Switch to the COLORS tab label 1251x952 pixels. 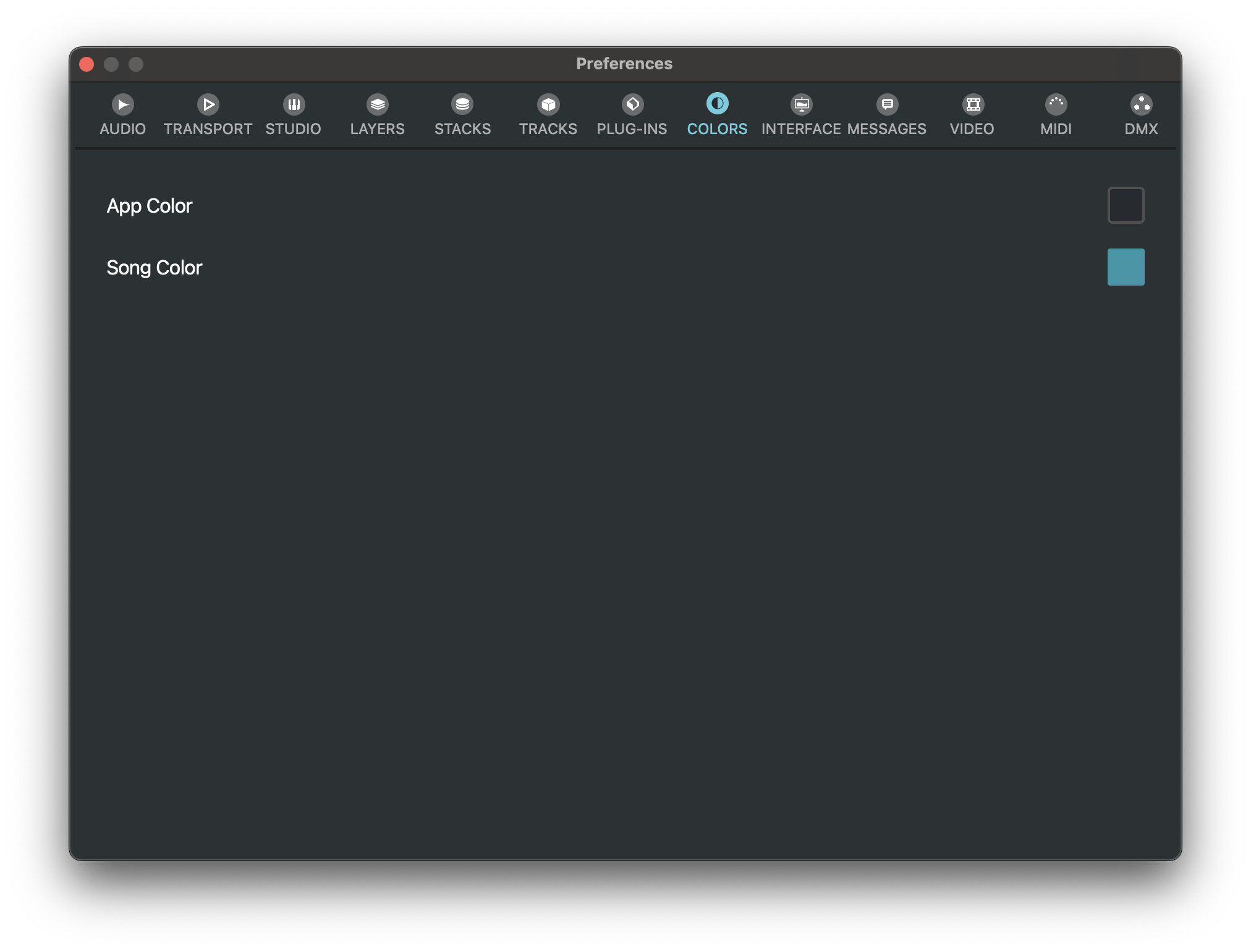[x=717, y=129]
